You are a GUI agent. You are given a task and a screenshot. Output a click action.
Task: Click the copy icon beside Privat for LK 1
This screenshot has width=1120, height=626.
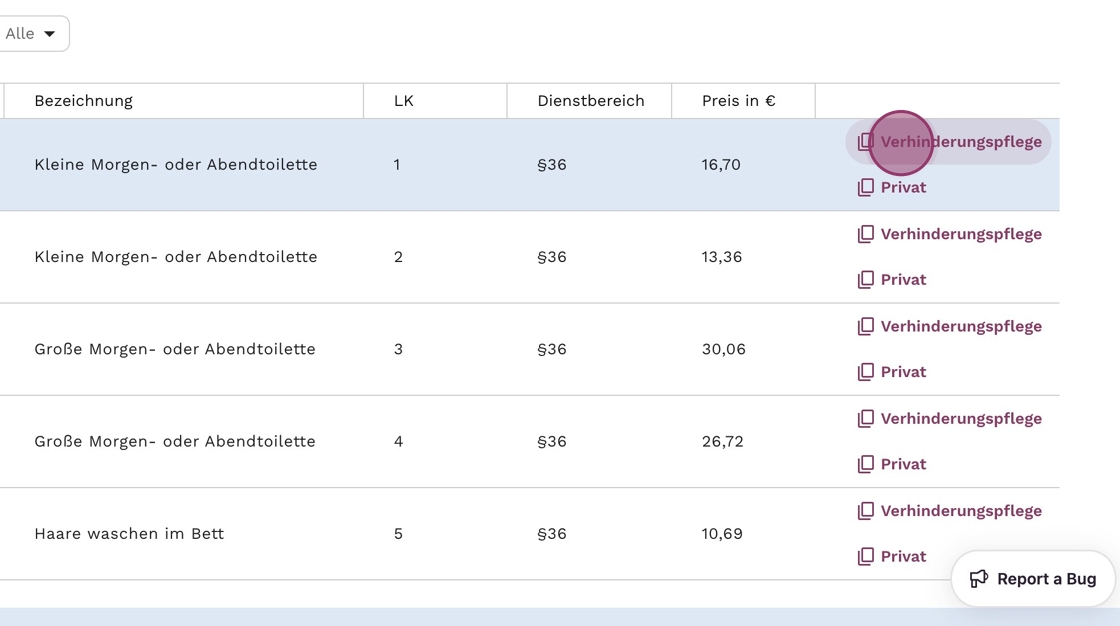click(x=866, y=187)
